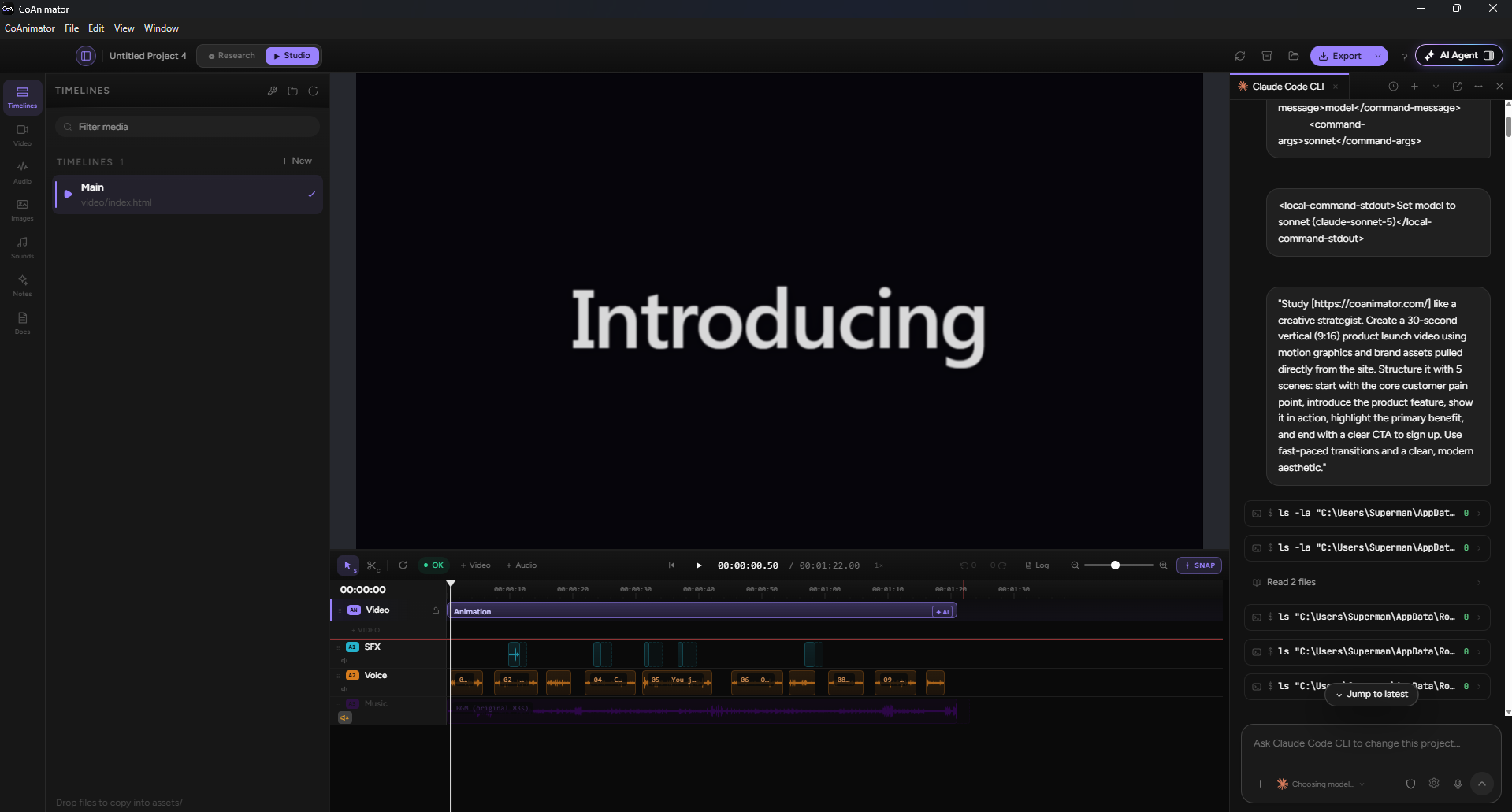
Task: Click the Export button
Action: point(1340,56)
